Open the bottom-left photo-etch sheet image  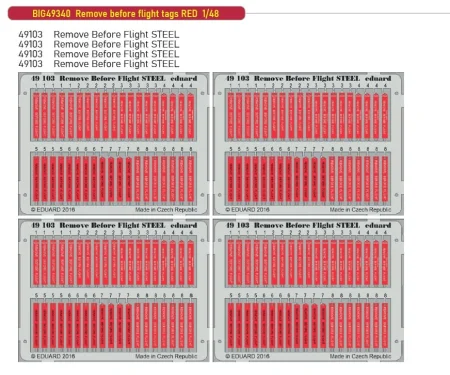tap(114, 290)
